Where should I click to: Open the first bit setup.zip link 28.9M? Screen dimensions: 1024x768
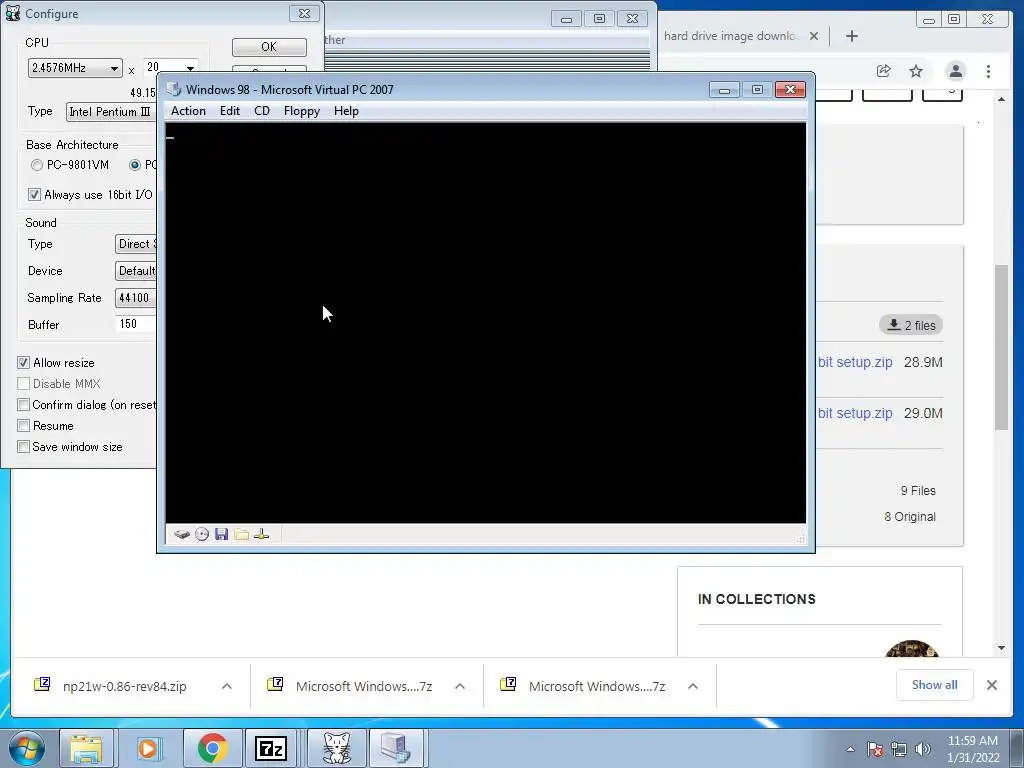[x=855, y=362]
